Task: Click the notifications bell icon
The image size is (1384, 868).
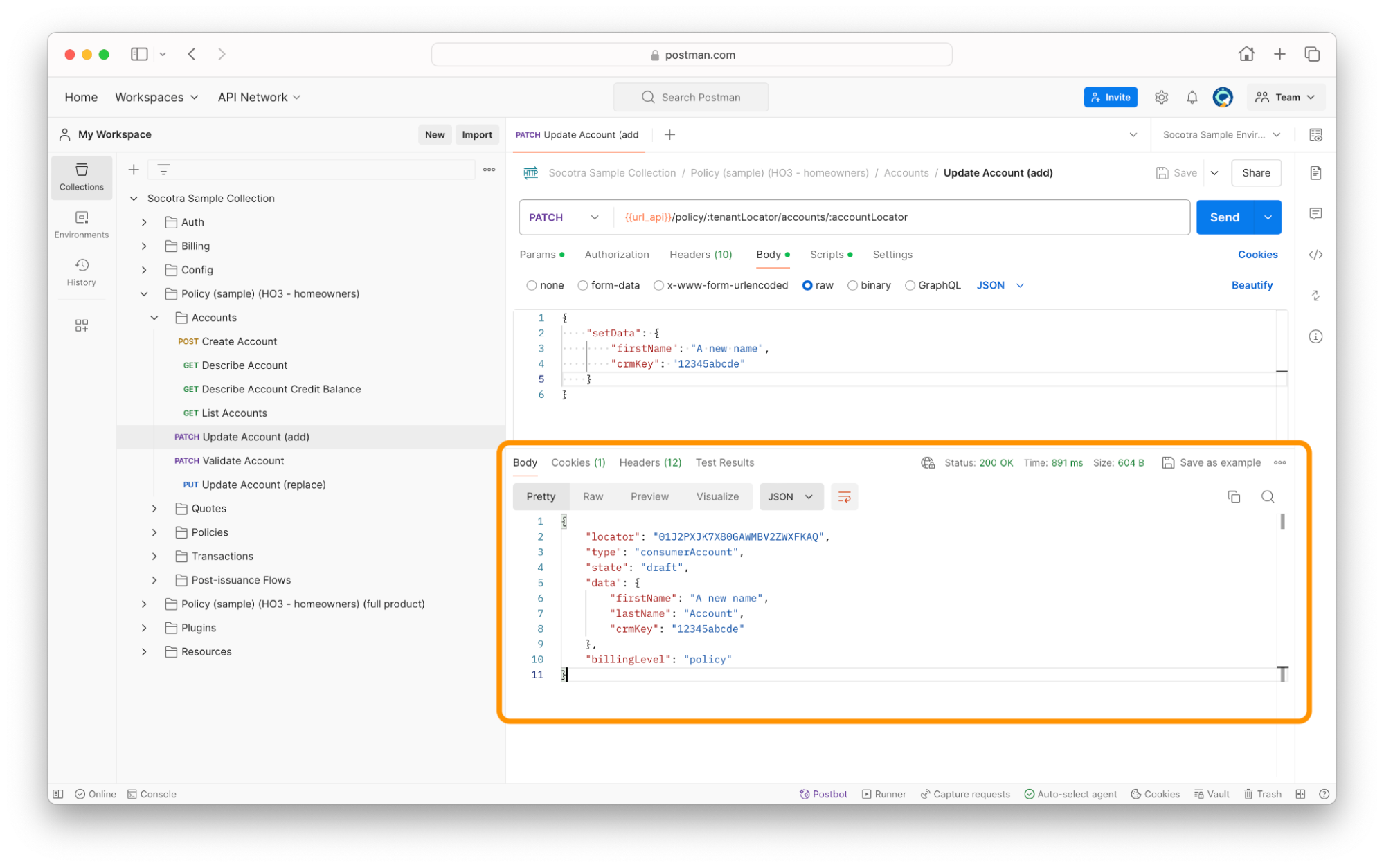Action: (1192, 98)
